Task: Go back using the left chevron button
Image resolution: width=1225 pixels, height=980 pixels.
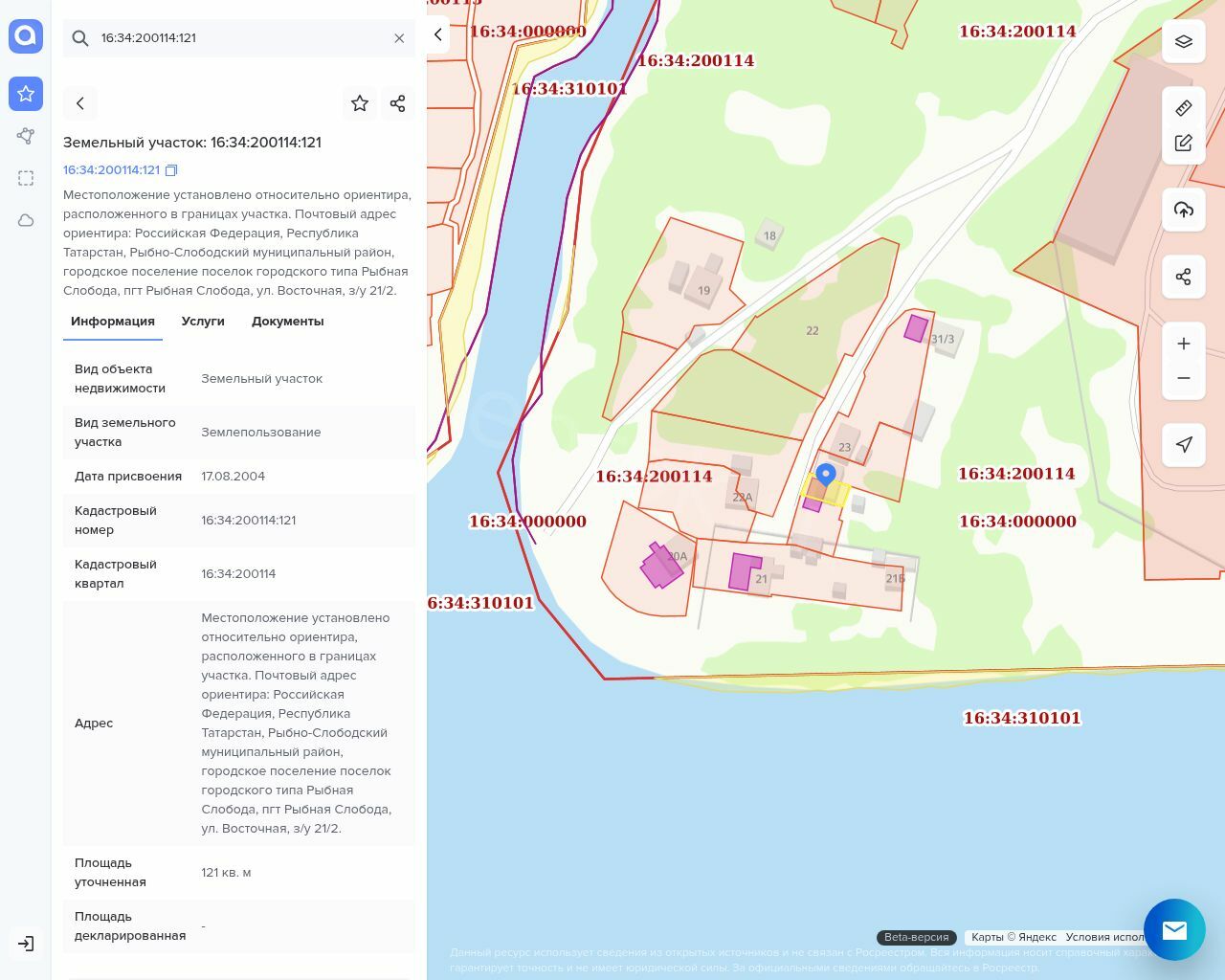Action: coord(80,103)
